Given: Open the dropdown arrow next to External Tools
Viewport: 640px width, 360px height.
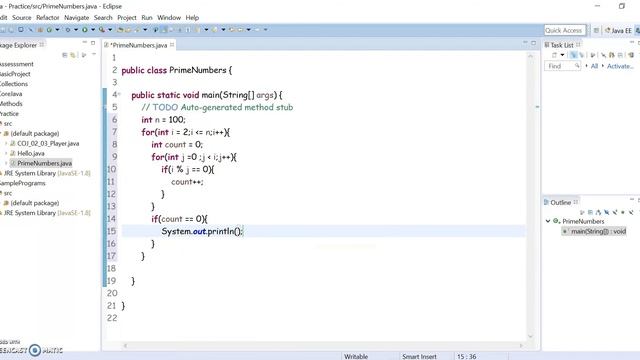Looking at the screenshot, I should [x=110, y=30].
